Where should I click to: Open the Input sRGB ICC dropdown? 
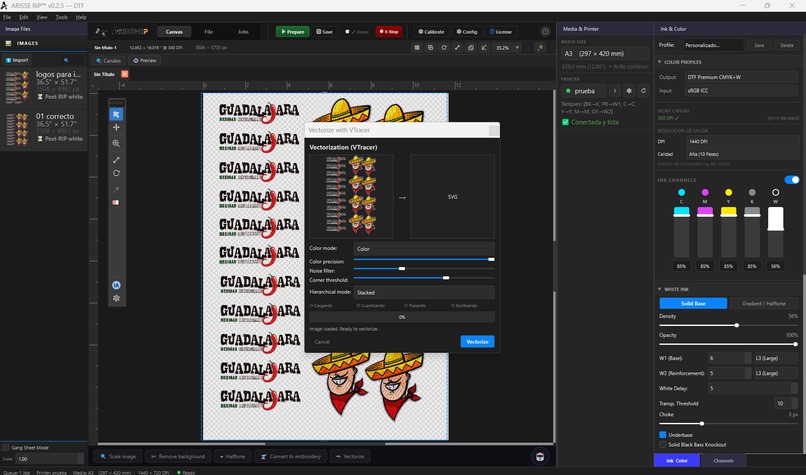point(741,90)
